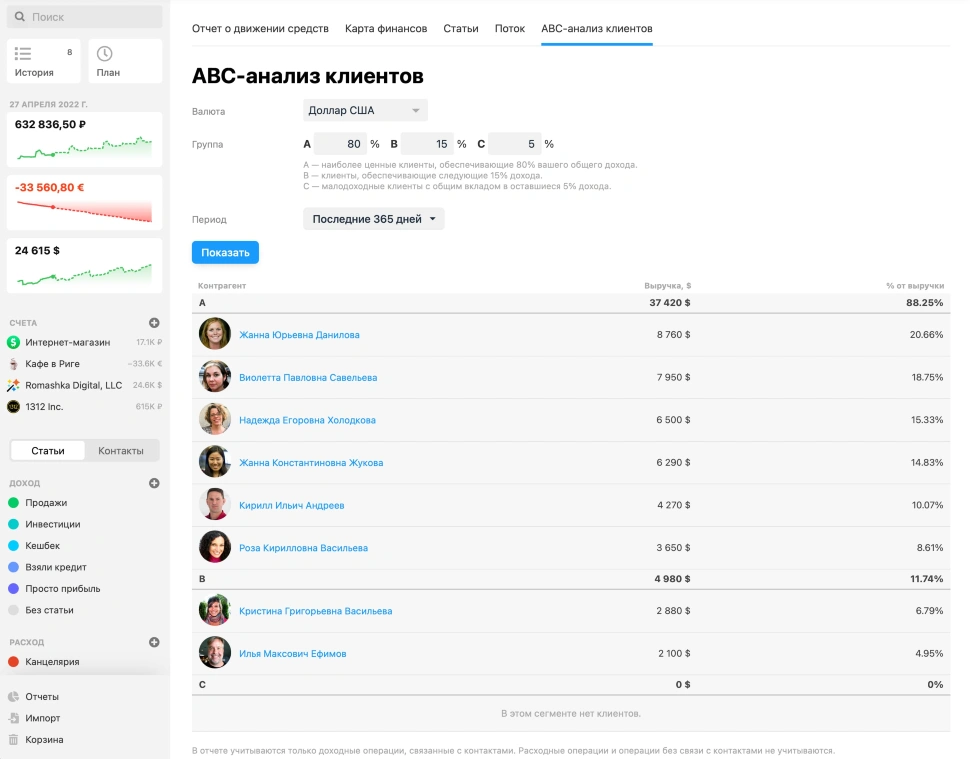Click the search magnifier icon

[x=20, y=17]
